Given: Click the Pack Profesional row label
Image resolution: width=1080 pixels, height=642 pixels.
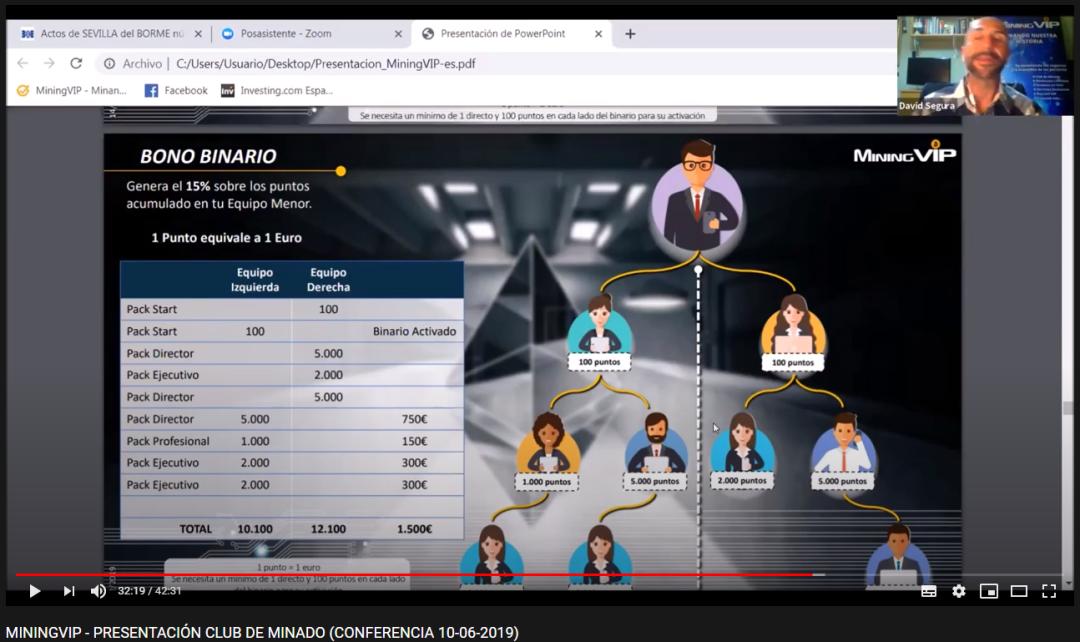Looking at the screenshot, I should pyautogui.click(x=168, y=441).
